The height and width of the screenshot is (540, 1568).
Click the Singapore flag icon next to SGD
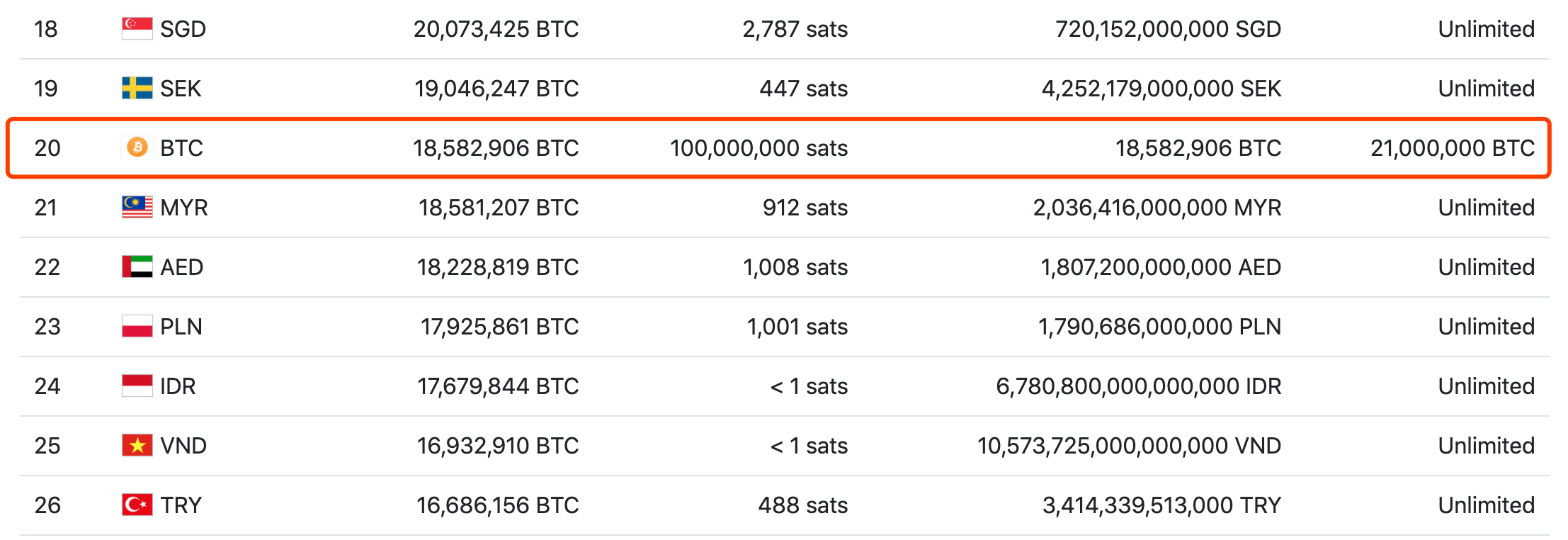pos(137,28)
